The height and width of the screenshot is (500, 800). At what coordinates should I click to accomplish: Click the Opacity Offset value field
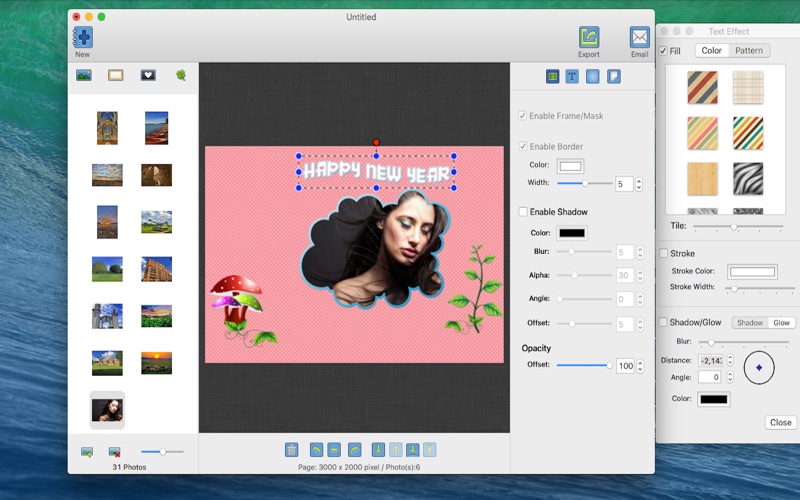click(626, 366)
